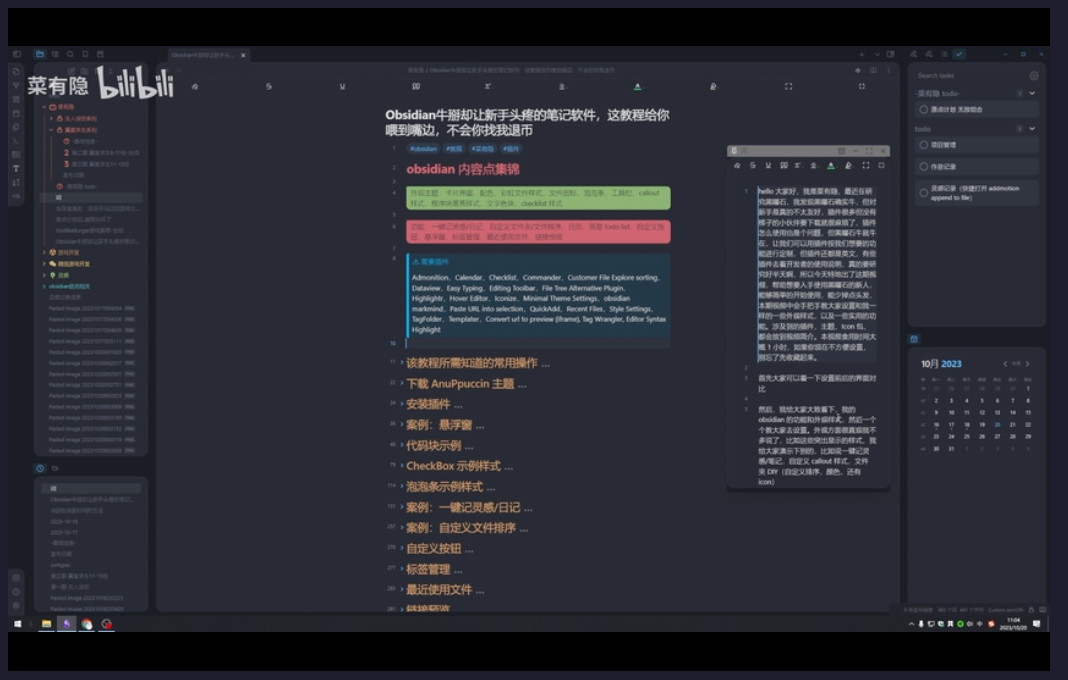
Task: Expand the 安装插件 heading fold arrow
Action: [402, 404]
